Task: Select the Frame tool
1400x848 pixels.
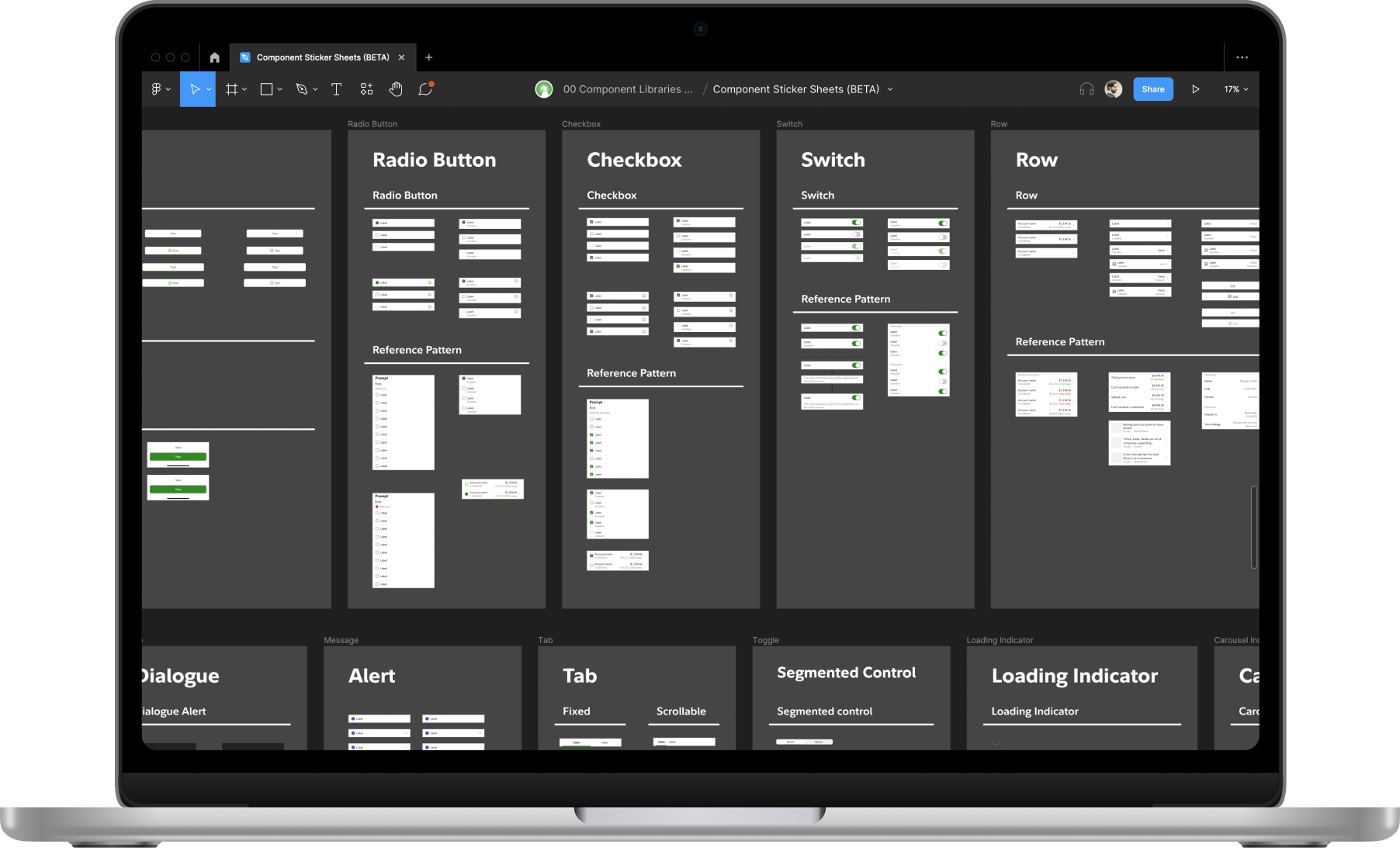Action: (x=231, y=89)
